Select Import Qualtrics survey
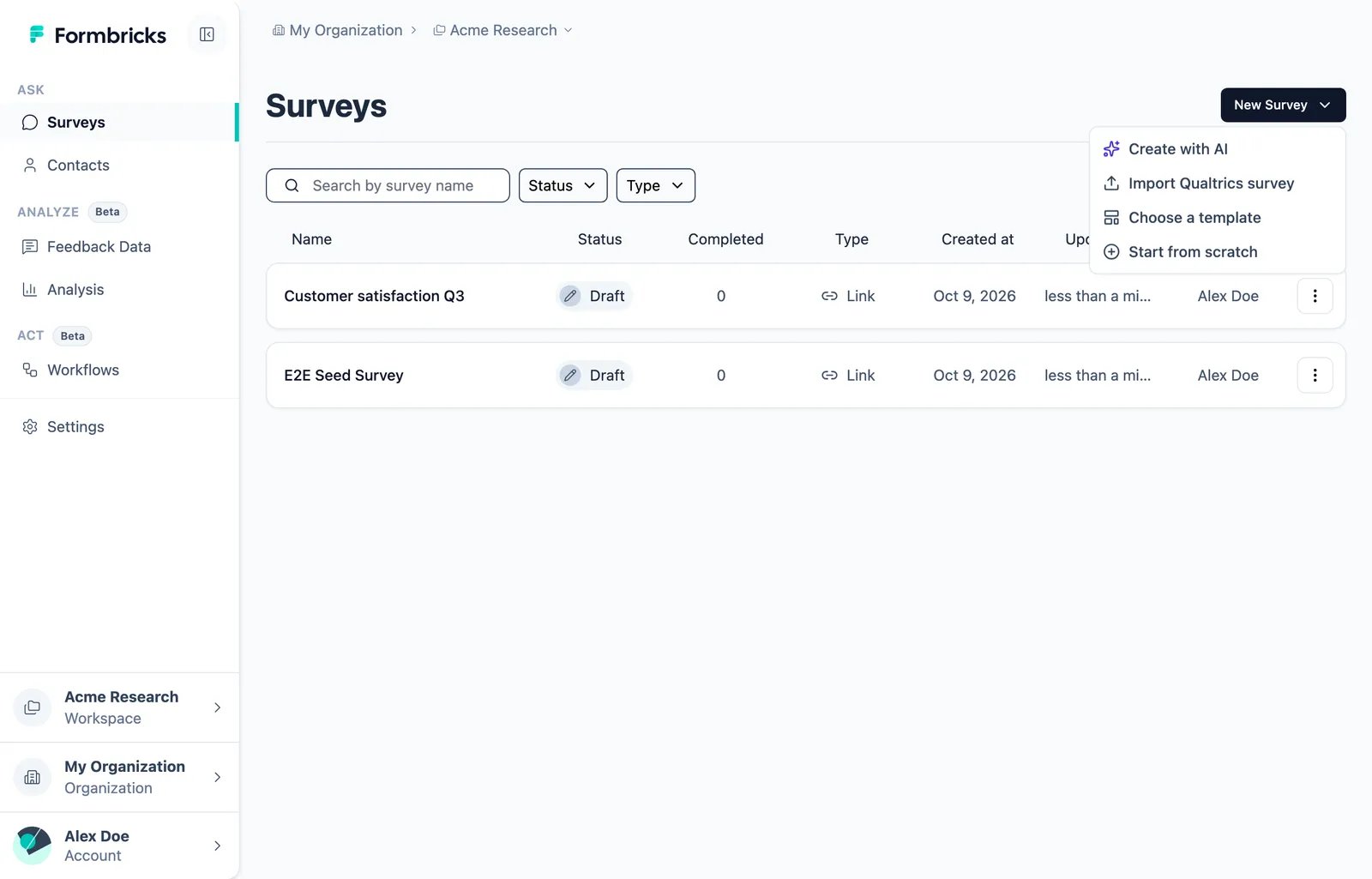 coord(1217,184)
